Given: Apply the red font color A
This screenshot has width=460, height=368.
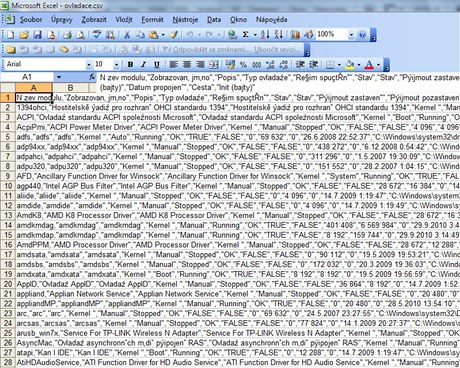Looking at the screenshot, I should (369, 64).
